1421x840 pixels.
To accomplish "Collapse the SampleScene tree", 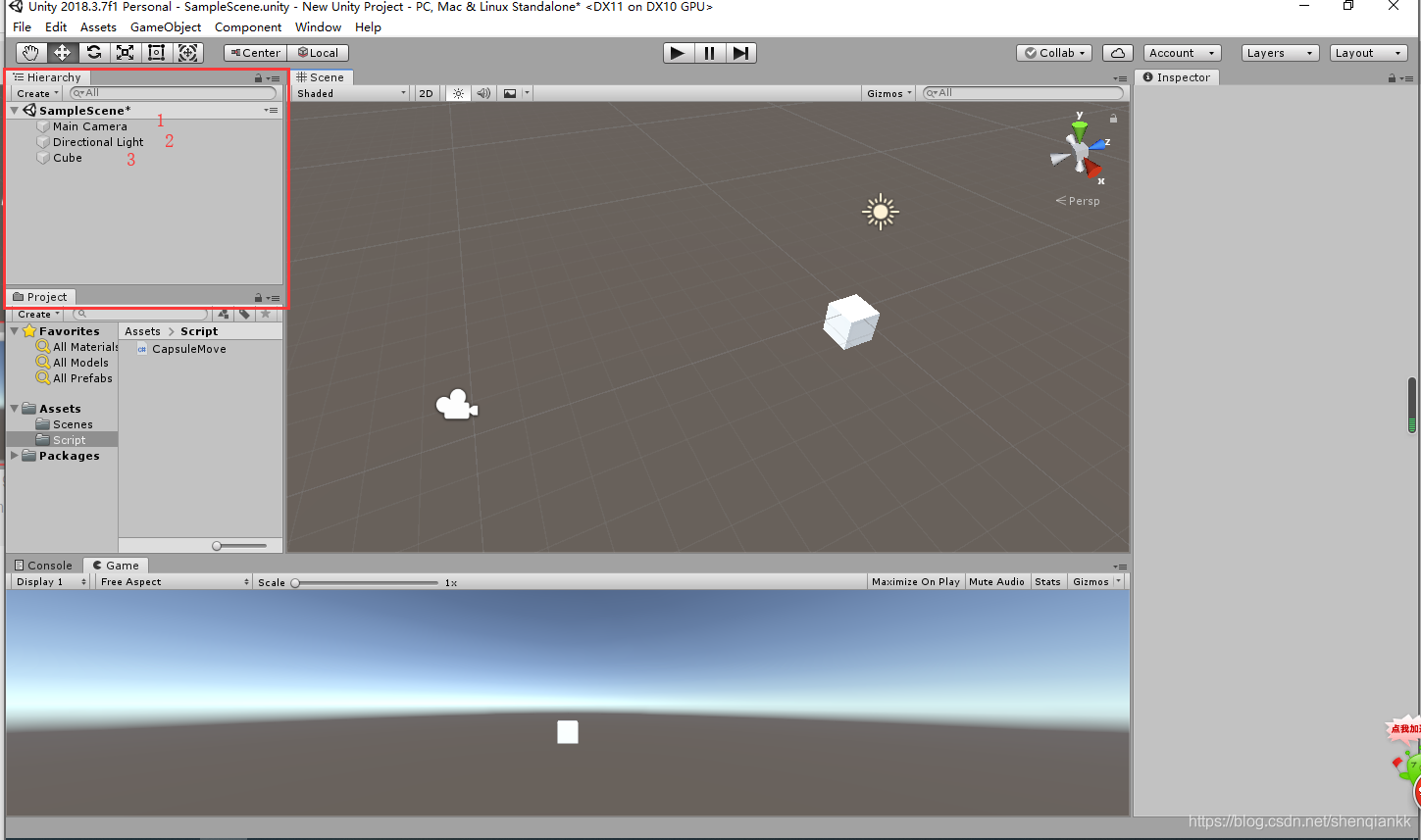I will tap(15, 111).
